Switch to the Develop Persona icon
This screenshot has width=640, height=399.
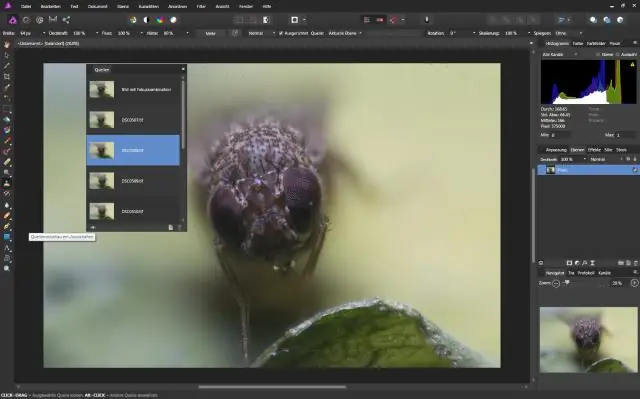pyautogui.click(x=40, y=20)
